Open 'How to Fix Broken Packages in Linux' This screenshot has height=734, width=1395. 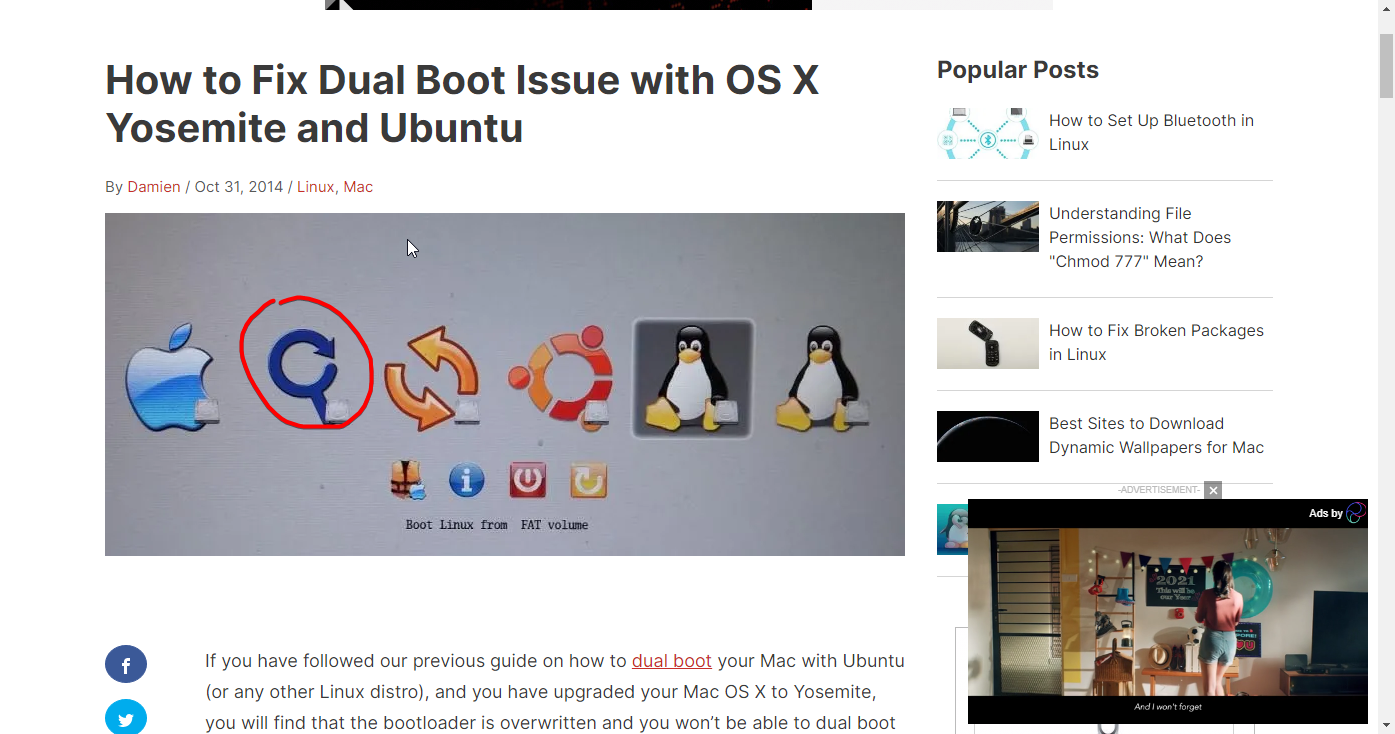tap(1156, 342)
